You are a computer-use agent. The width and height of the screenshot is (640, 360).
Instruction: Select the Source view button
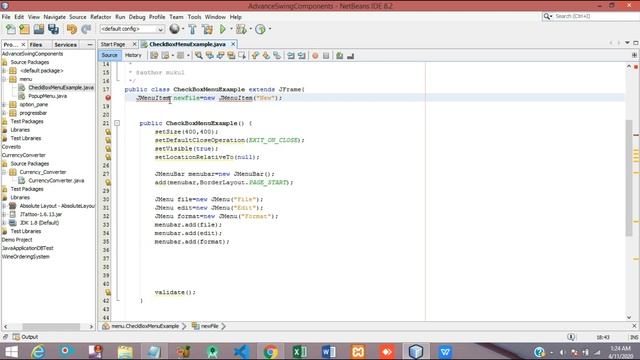[x=109, y=55]
